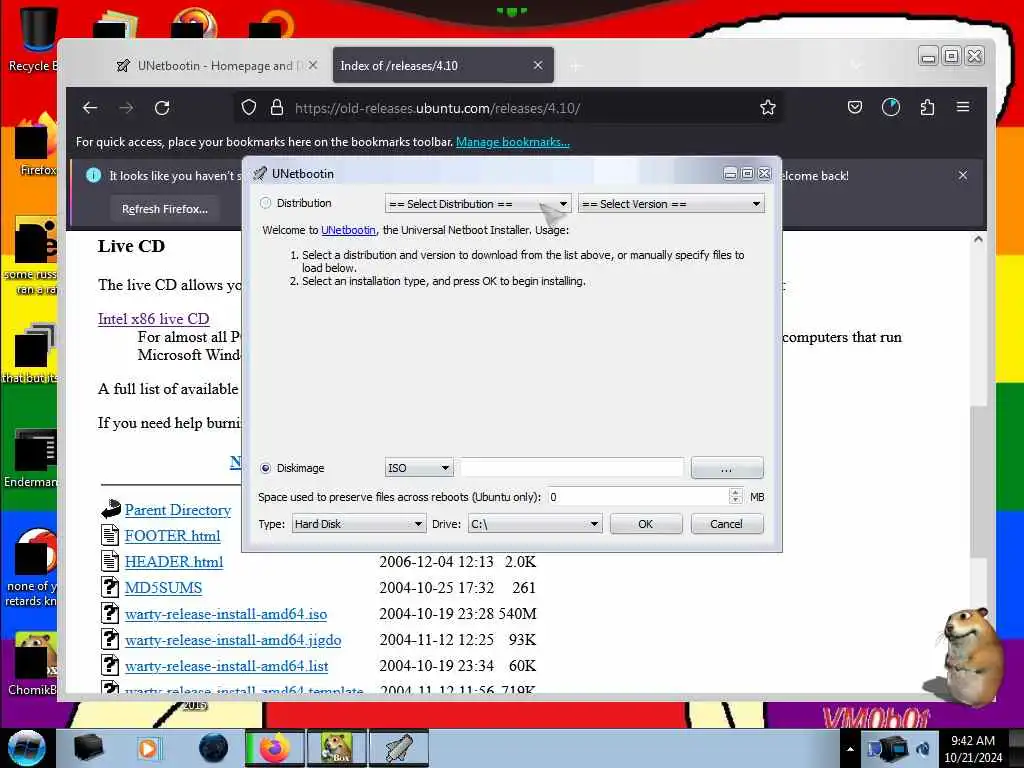The width and height of the screenshot is (1024, 768).
Task: Open the Select Version dropdown
Action: [x=671, y=204]
